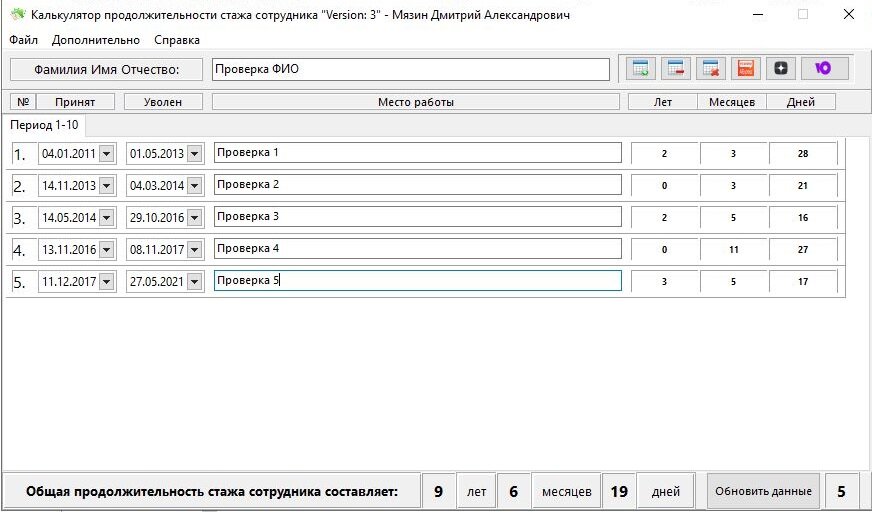Open hire date dropdown 04.01.2011 in row 1
This screenshot has width=872, height=512.
pyautogui.click(x=106, y=154)
